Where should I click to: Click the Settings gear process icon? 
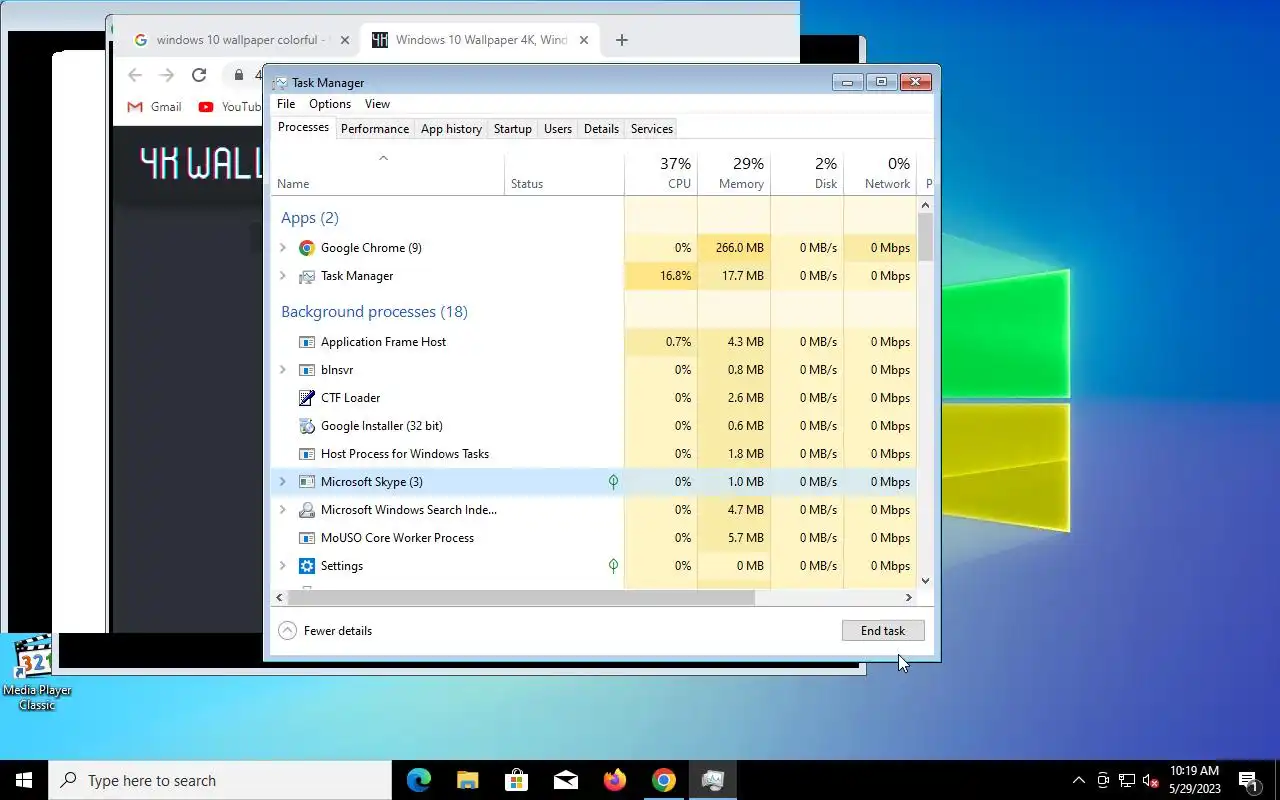click(x=307, y=566)
